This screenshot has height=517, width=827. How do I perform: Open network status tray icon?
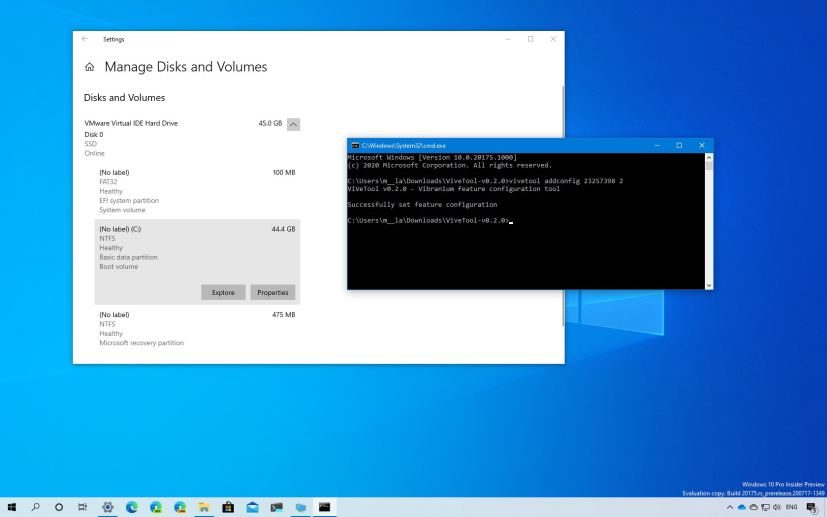click(x=765, y=508)
